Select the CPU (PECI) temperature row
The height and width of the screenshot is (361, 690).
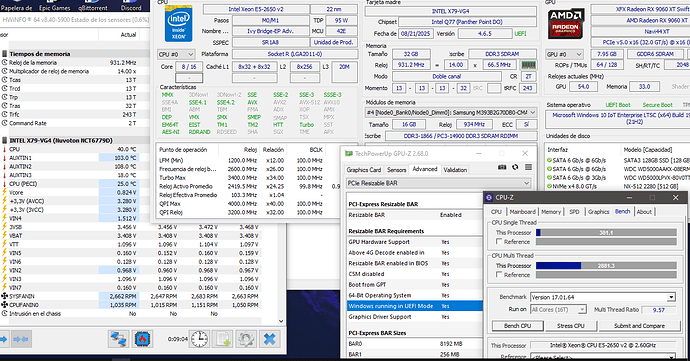70,184
